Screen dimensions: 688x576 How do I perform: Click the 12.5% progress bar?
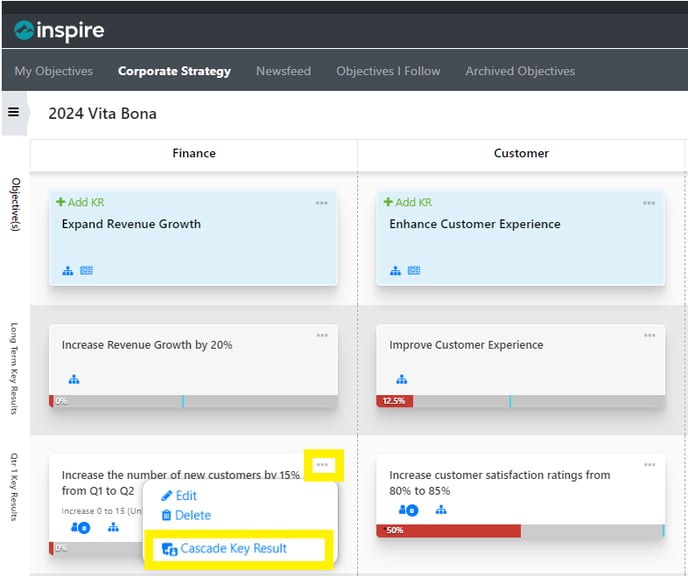(x=520, y=401)
